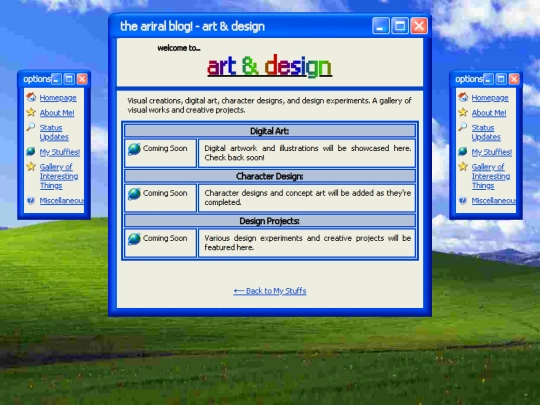Viewport: 540px width, 405px height.
Task: Open Homepage link in left options window
Action: (58, 98)
